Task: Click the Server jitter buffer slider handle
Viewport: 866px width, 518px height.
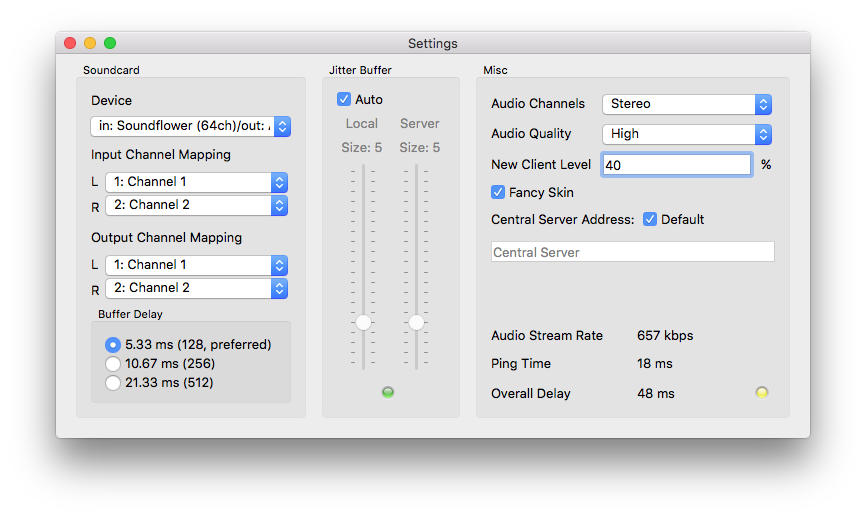Action: [x=416, y=322]
